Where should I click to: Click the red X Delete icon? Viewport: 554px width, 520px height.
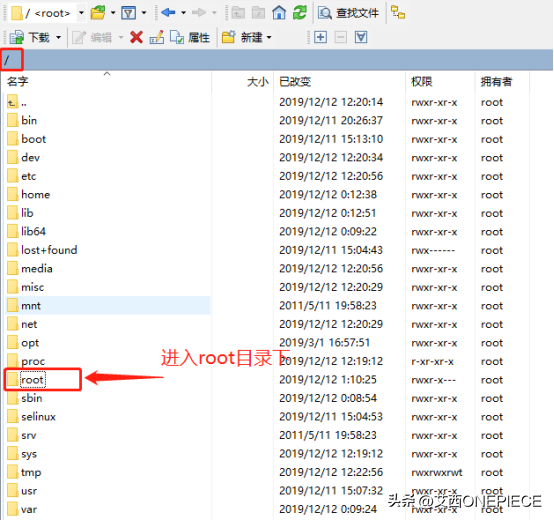click(136, 37)
